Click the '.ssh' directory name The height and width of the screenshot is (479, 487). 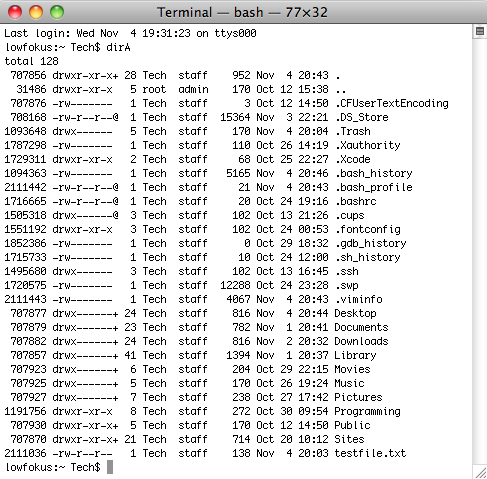click(347, 271)
